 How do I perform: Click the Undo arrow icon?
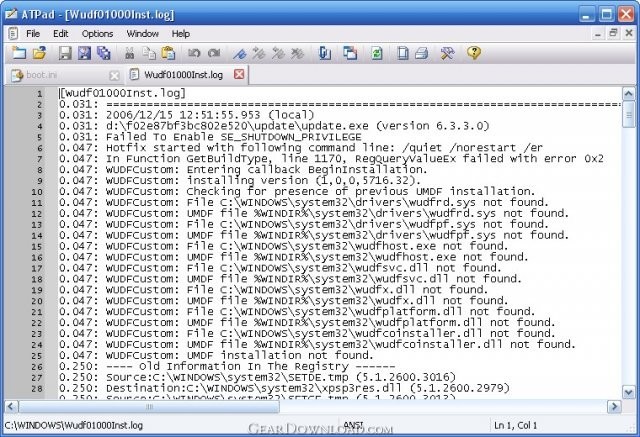pos(194,53)
